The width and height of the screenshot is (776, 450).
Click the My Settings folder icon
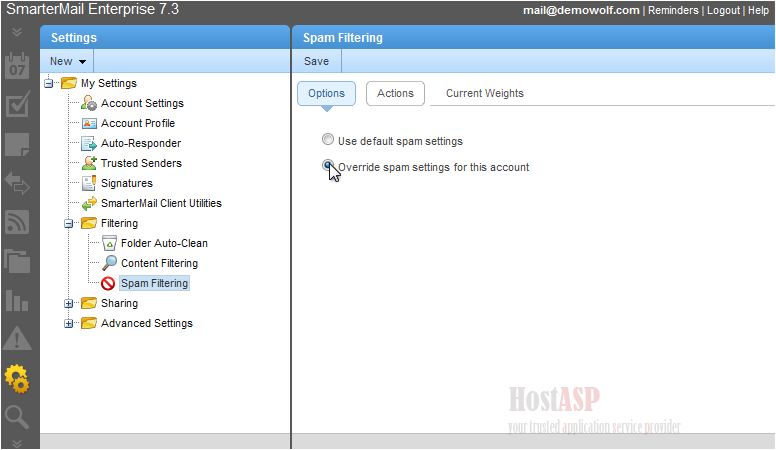(x=69, y=83)
